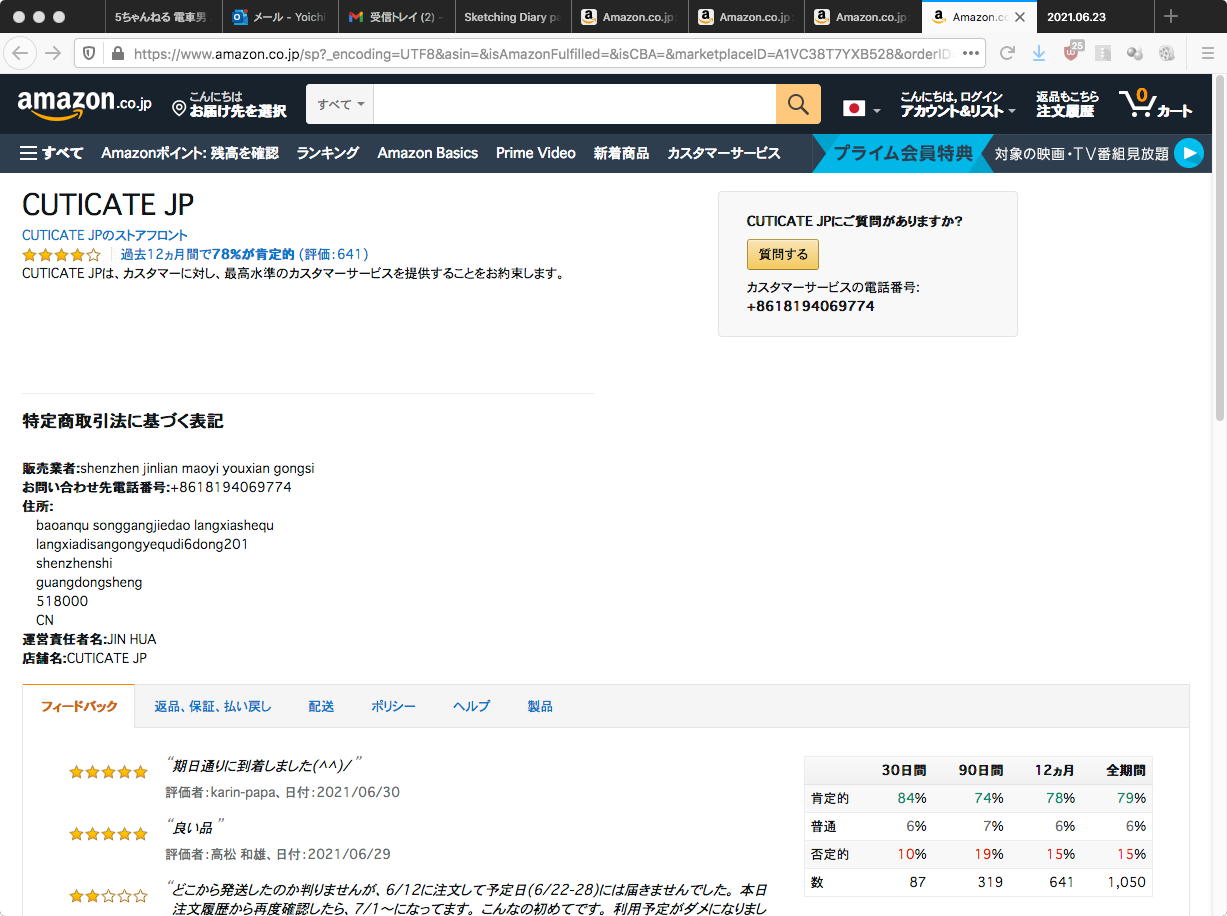Image resolution: width=1227 pixels, height=916 pixels.
Task: Click the 30日間 column header
Action: click(904, 771)
